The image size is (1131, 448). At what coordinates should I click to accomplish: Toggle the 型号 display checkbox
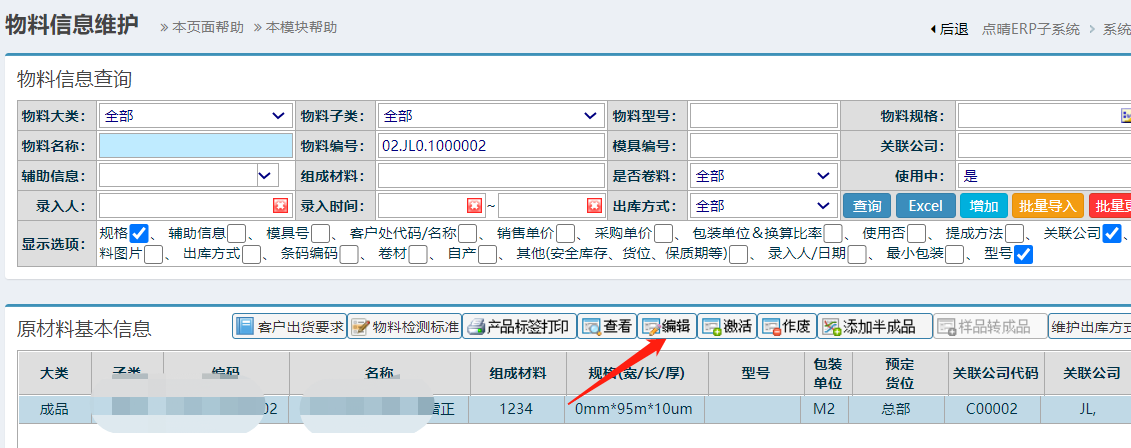tap(1023, 255)
